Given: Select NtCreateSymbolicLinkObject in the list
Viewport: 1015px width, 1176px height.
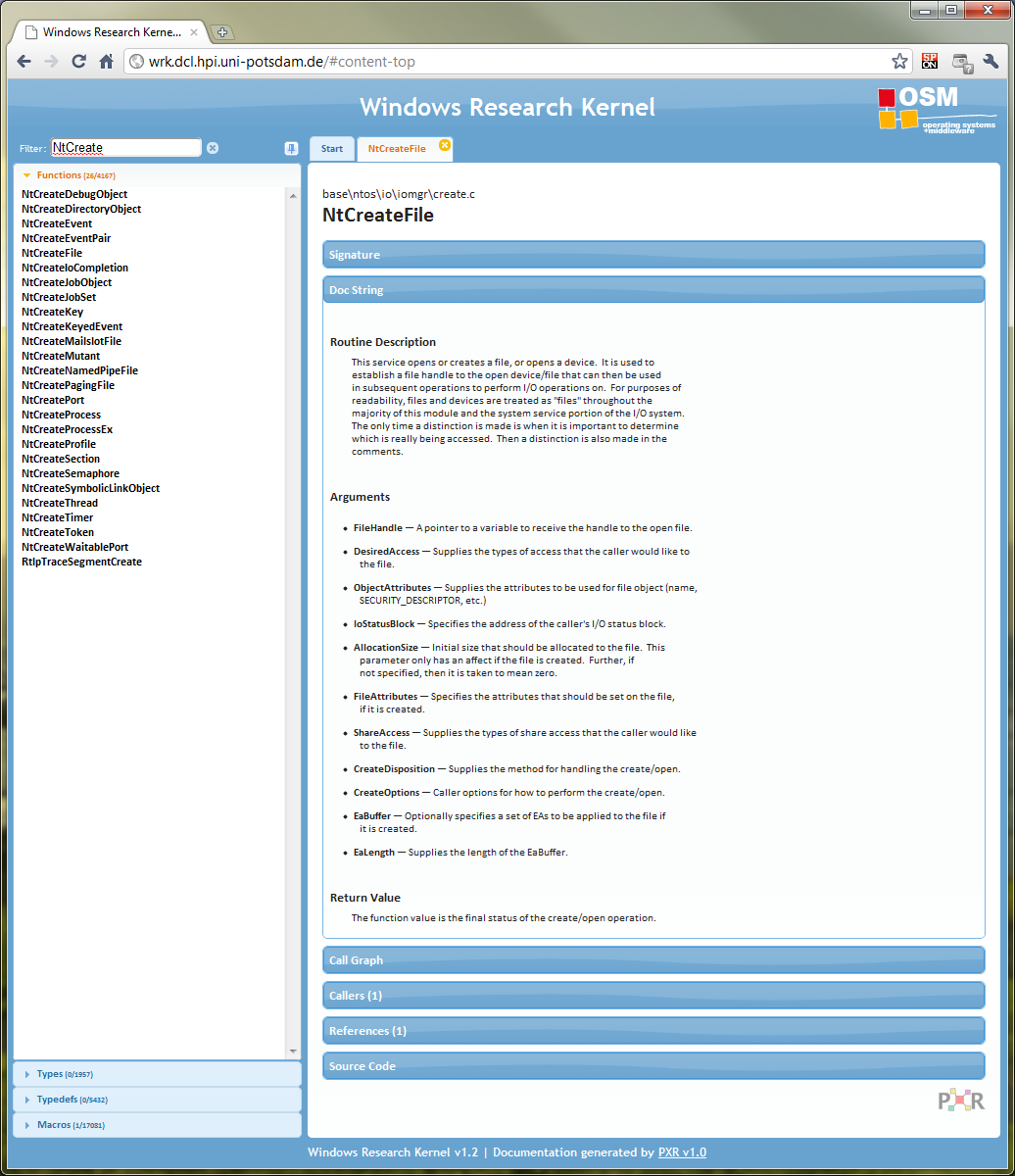Looking at the screenshot, I should 90,488.
